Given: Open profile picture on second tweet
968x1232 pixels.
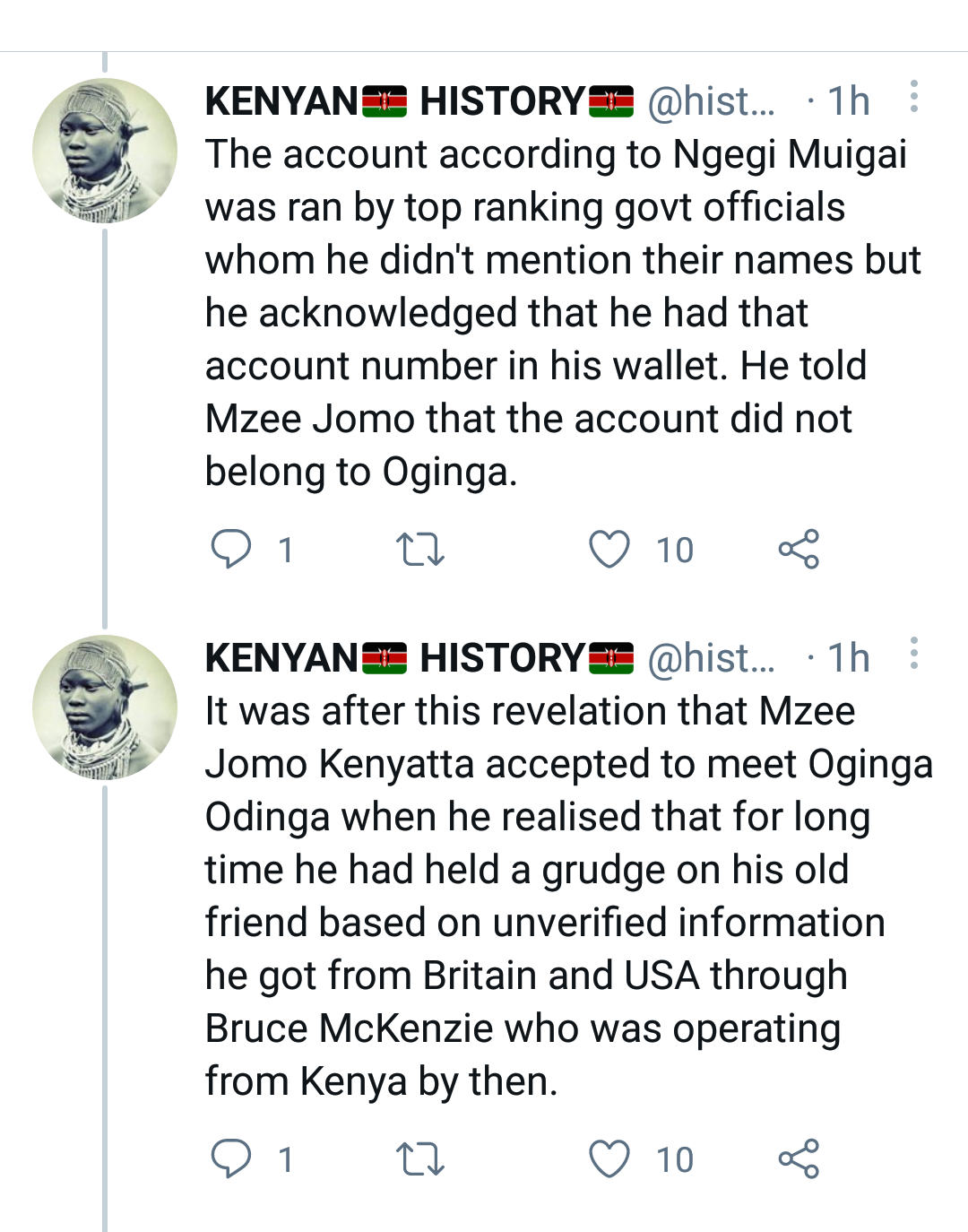Looking at the screenshot, I should pyautogui.click(x=105, y=707).
